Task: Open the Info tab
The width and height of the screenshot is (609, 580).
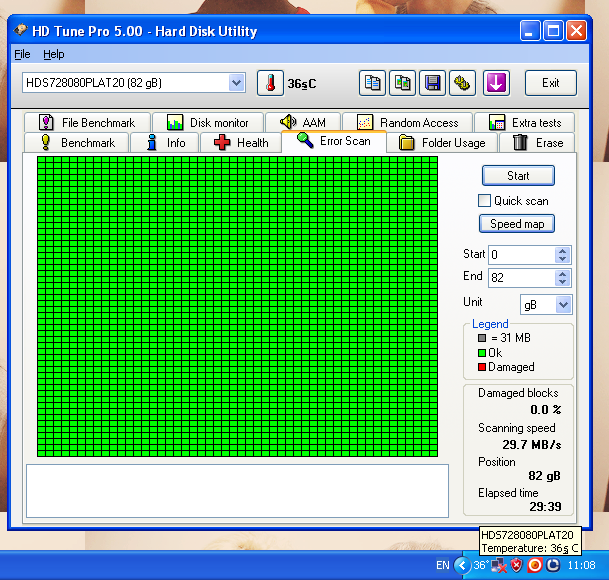Action: click(x=165, y=143)
